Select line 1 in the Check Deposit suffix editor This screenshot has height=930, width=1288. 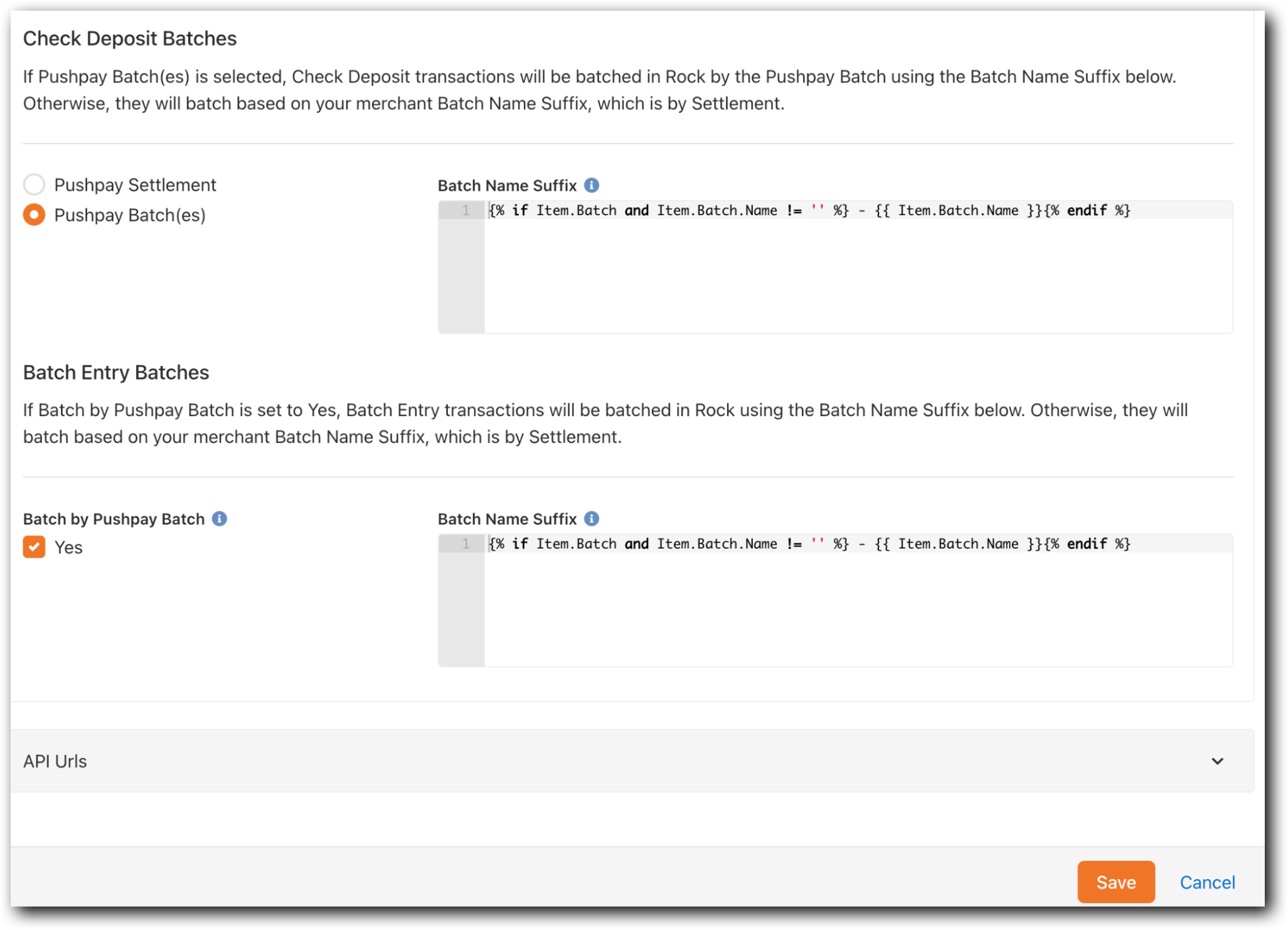467,210
